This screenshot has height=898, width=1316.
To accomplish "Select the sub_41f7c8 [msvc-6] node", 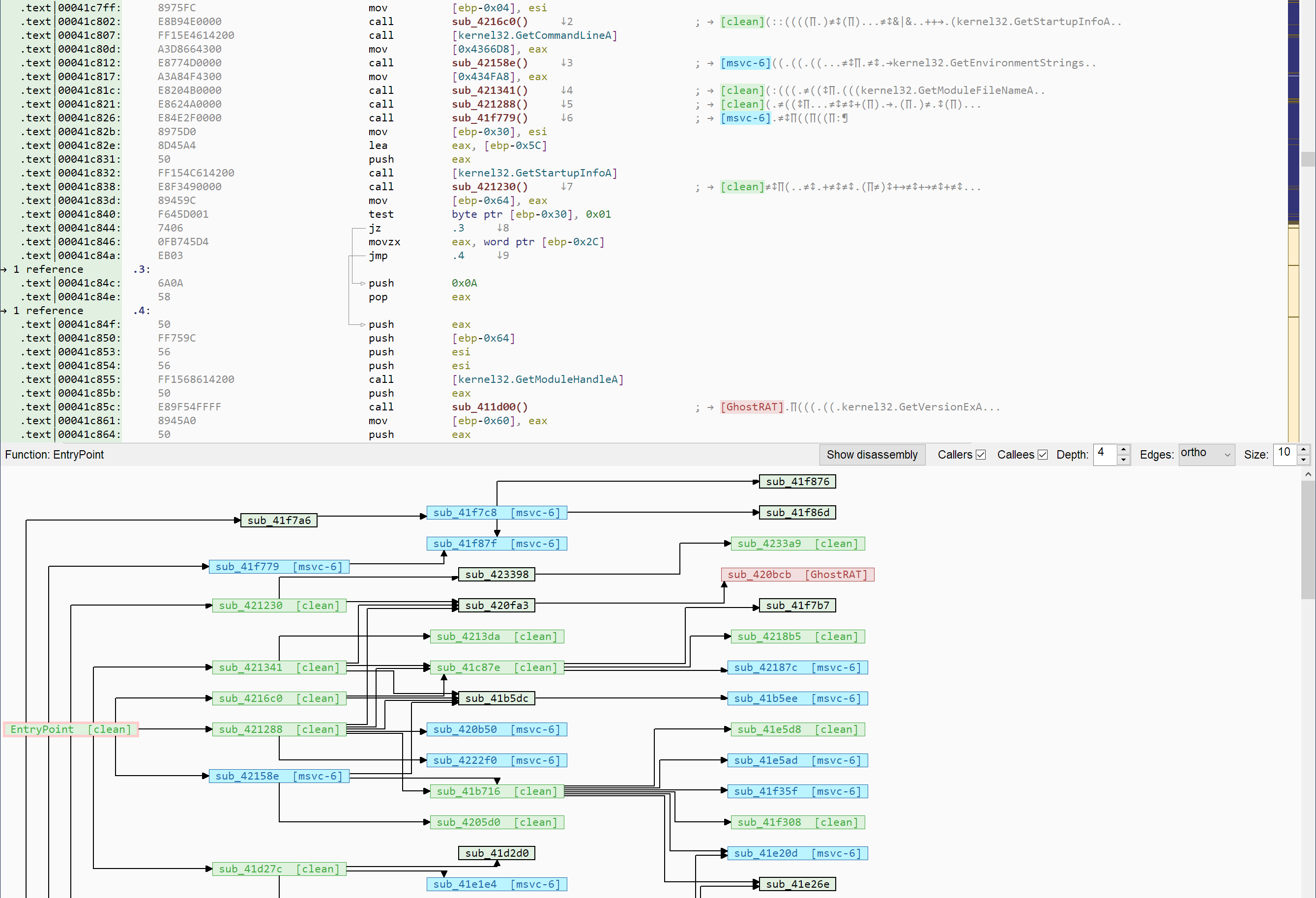I will [497, 513].
